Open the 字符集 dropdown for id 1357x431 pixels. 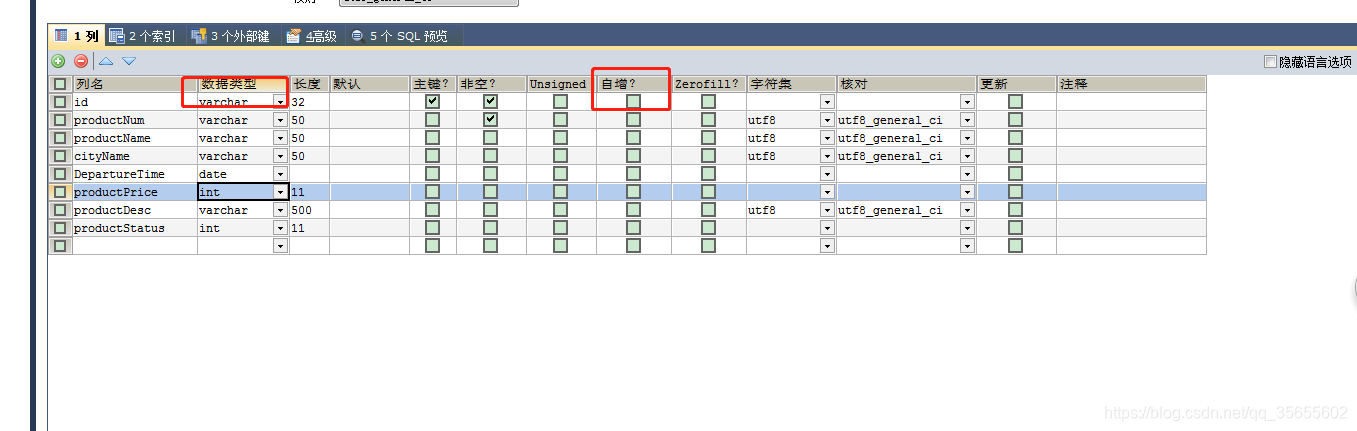click(827, 102)
